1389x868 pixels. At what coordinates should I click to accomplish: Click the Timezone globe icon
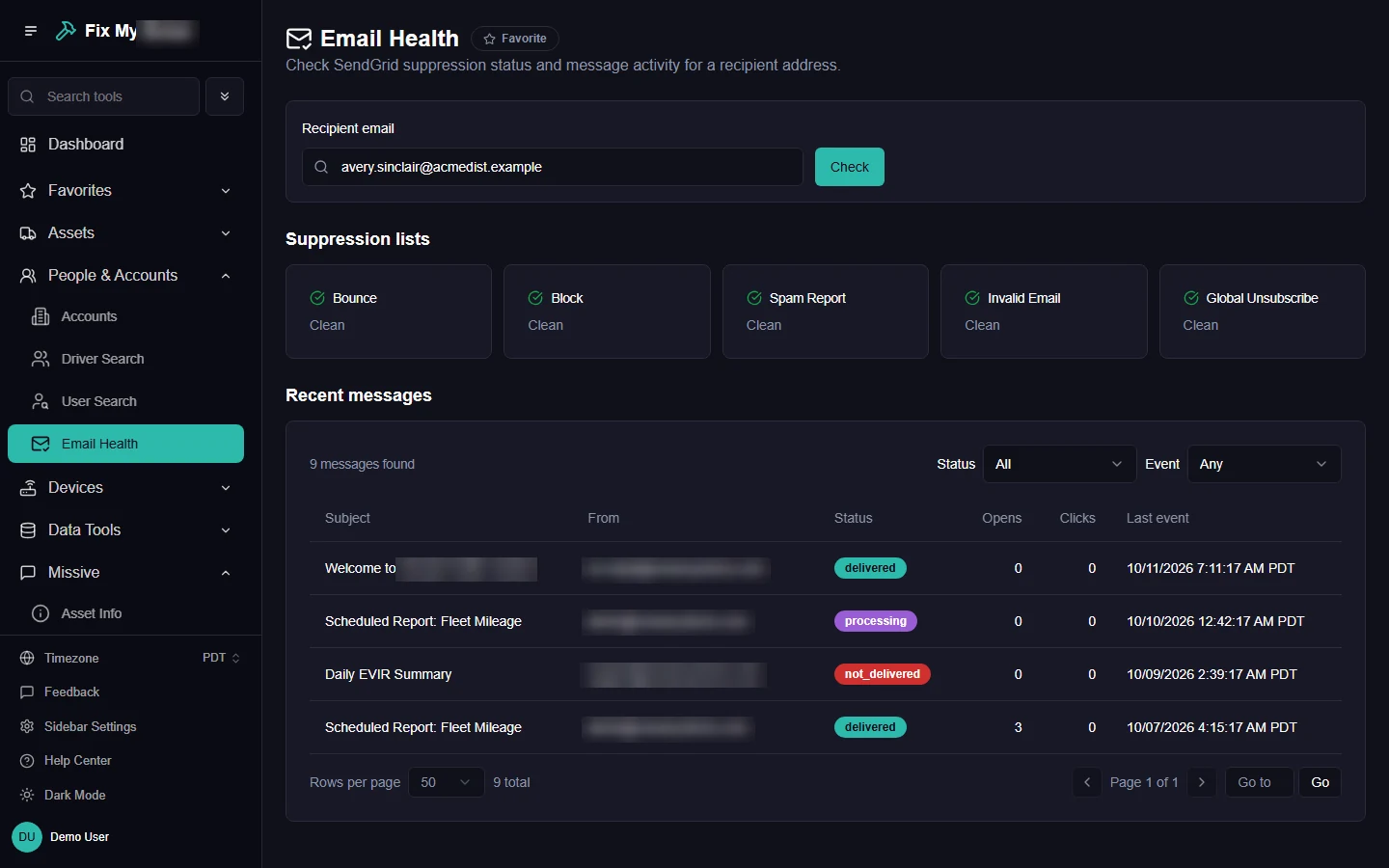pos(27,658)
